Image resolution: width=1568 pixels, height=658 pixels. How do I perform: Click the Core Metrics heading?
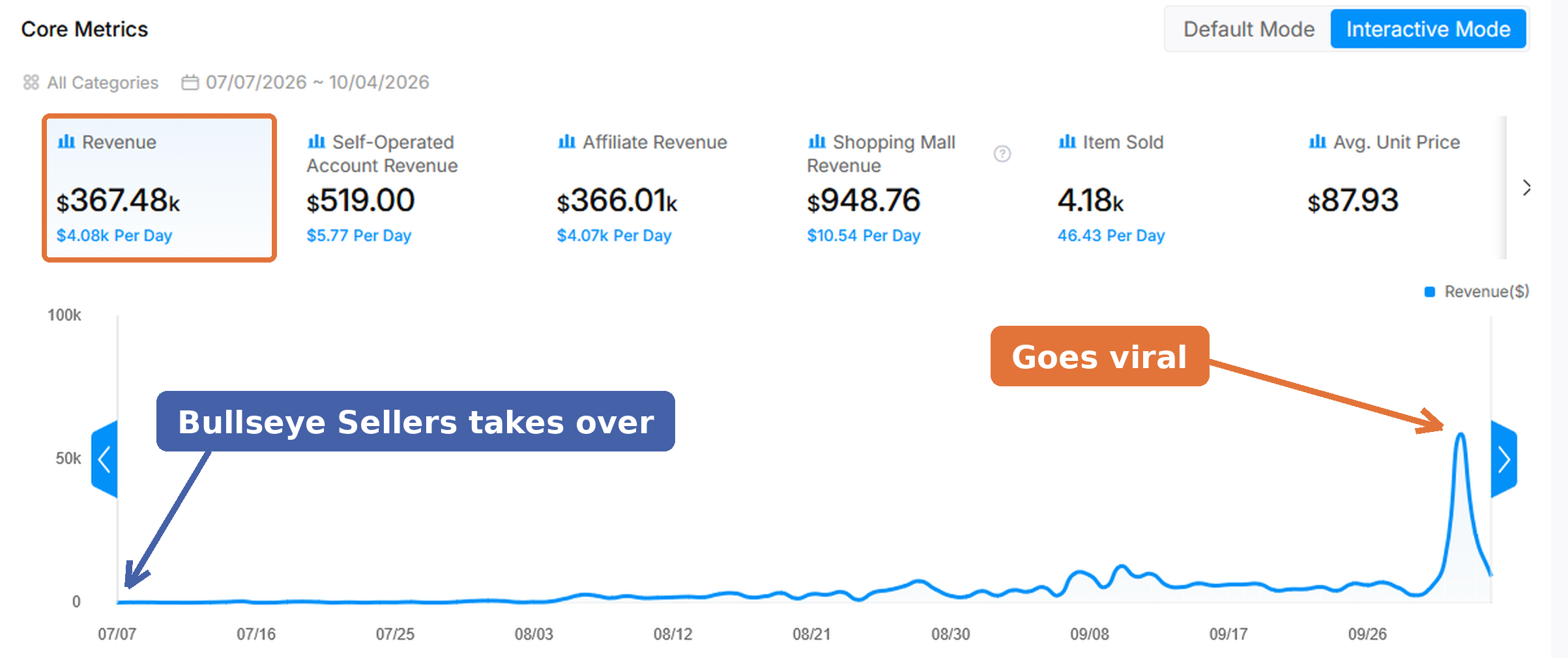click(x=85, y=29)
